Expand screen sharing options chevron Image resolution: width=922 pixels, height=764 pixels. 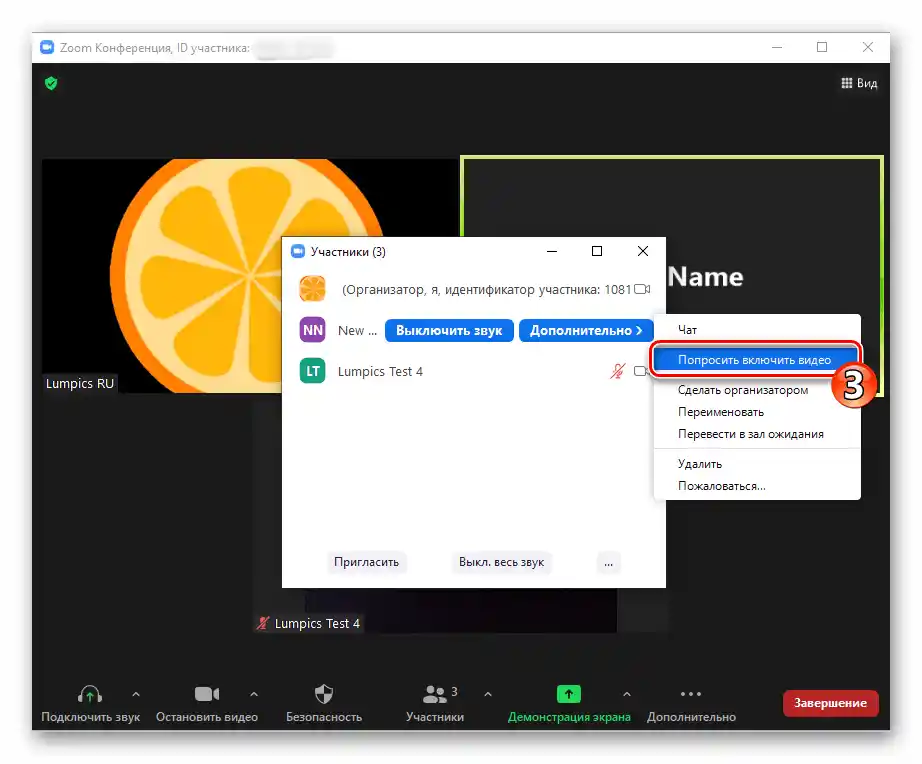tap(626, 693)
